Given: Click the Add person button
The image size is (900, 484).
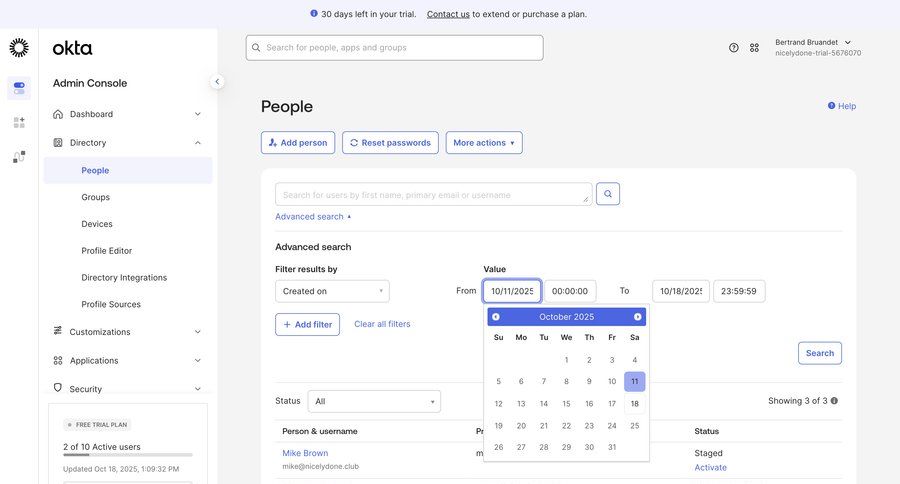Looking at the screenshot, I should point(298,142).
